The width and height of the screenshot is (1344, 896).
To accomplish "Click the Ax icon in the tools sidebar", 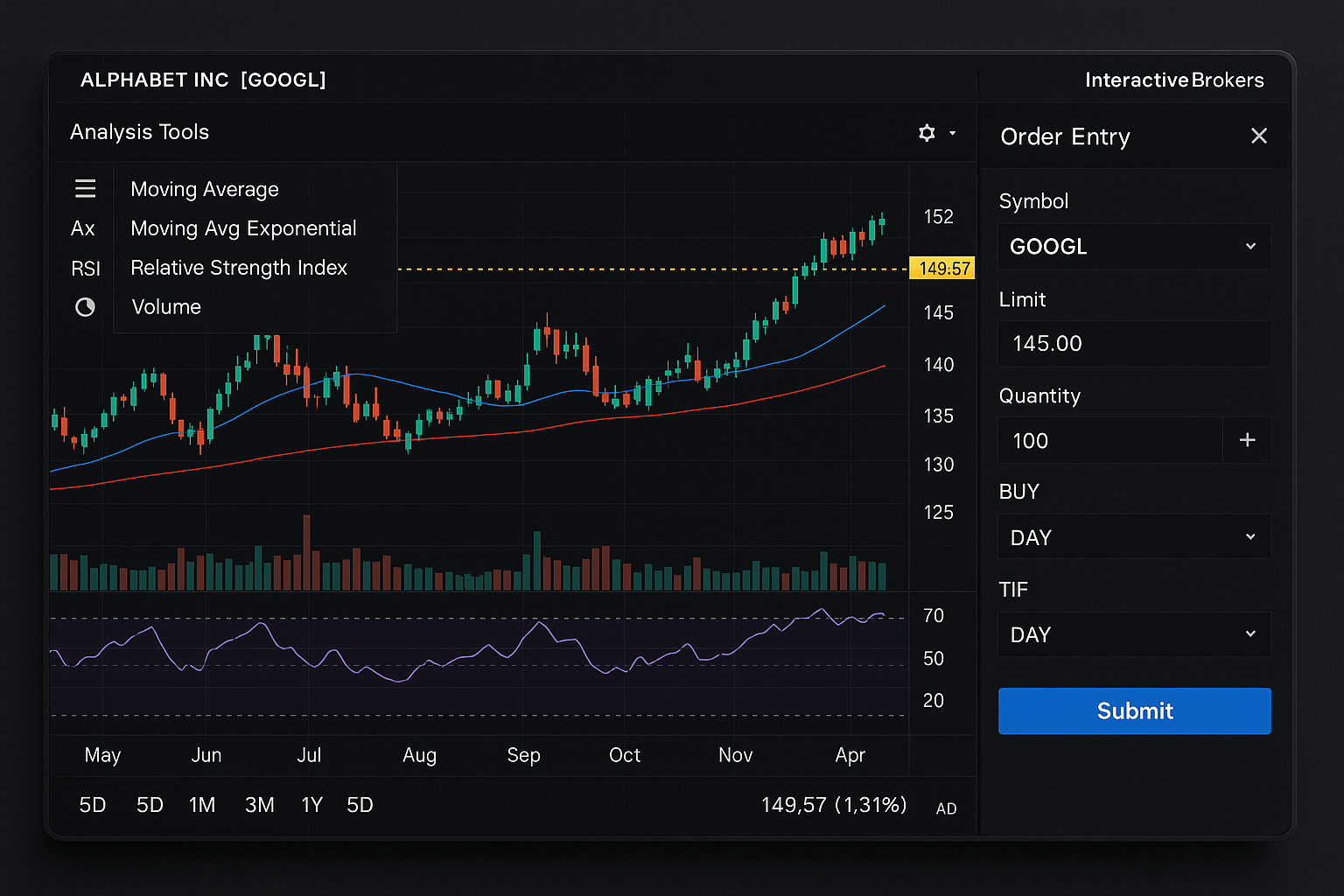I will [83, 228].
